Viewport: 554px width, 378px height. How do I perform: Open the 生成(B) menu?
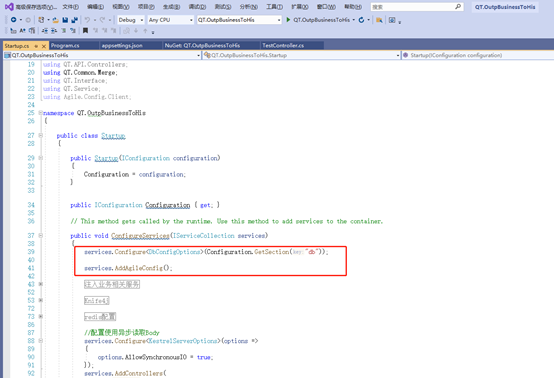click(x=172, y=7)
